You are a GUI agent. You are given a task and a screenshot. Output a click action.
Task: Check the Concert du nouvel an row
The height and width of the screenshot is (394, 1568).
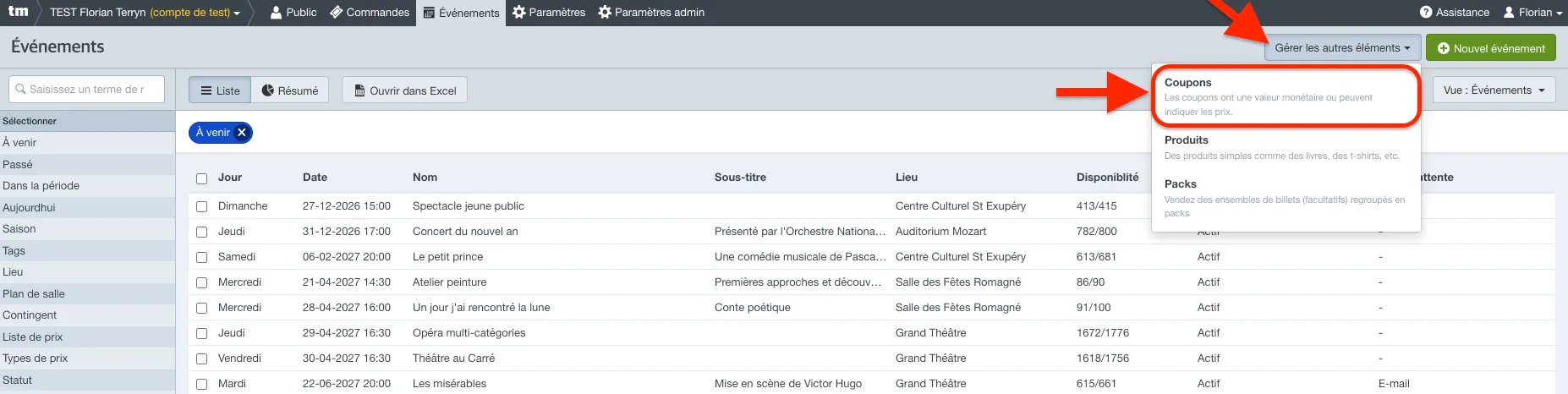coord(201,232)
